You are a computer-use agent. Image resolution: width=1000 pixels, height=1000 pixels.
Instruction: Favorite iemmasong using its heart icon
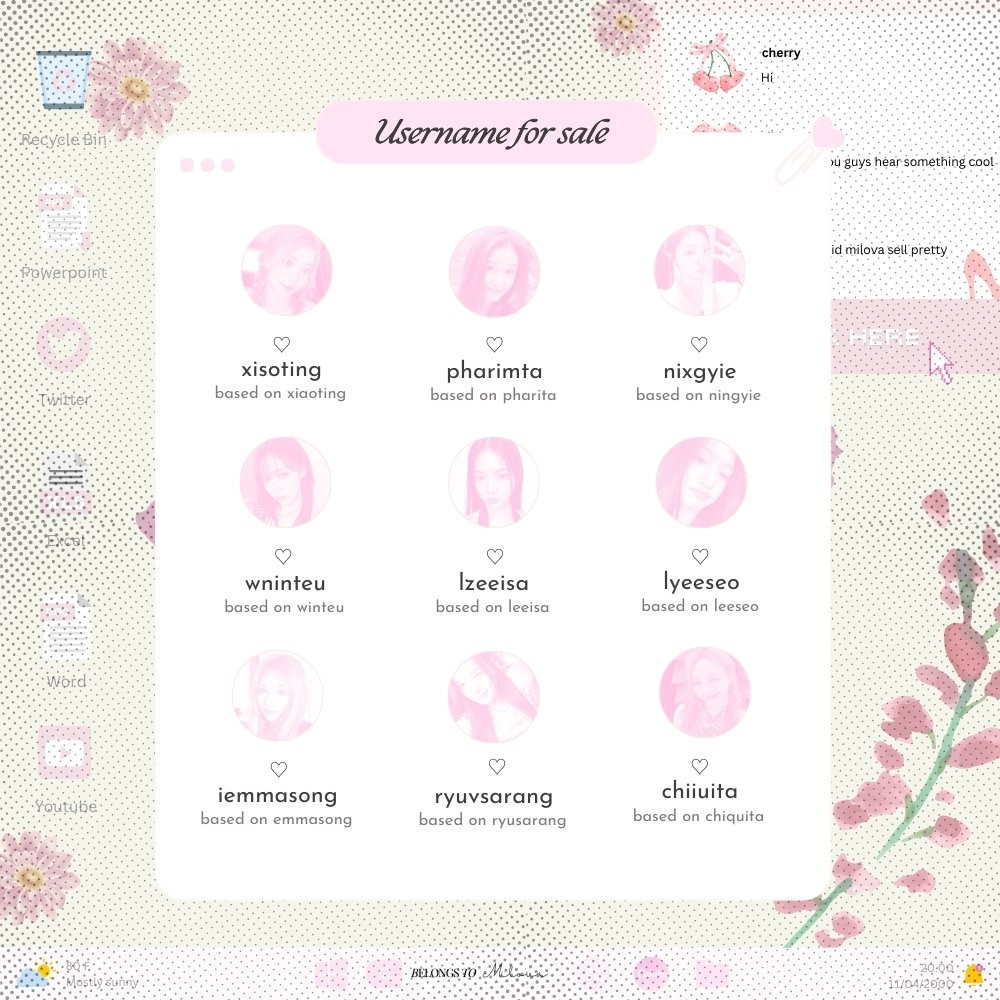coord(279,769)
